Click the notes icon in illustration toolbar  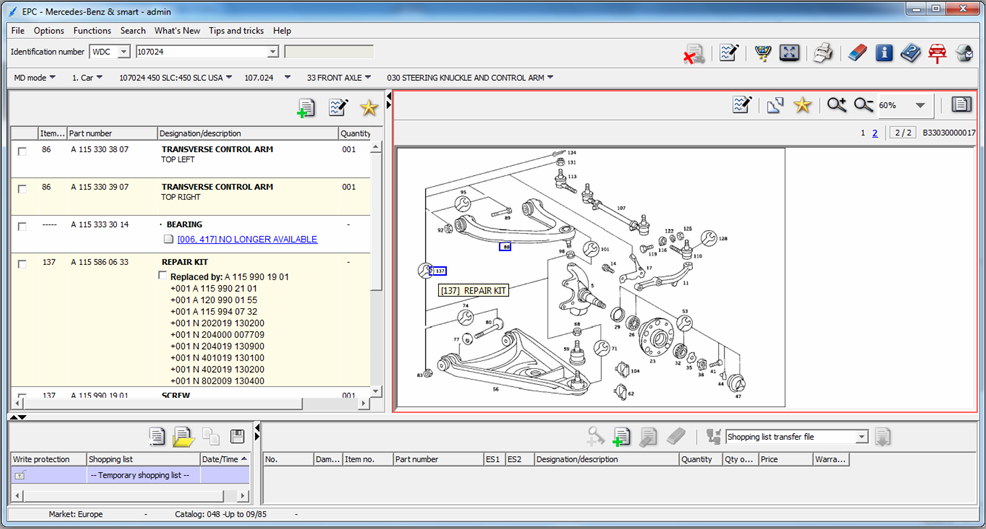742,105
